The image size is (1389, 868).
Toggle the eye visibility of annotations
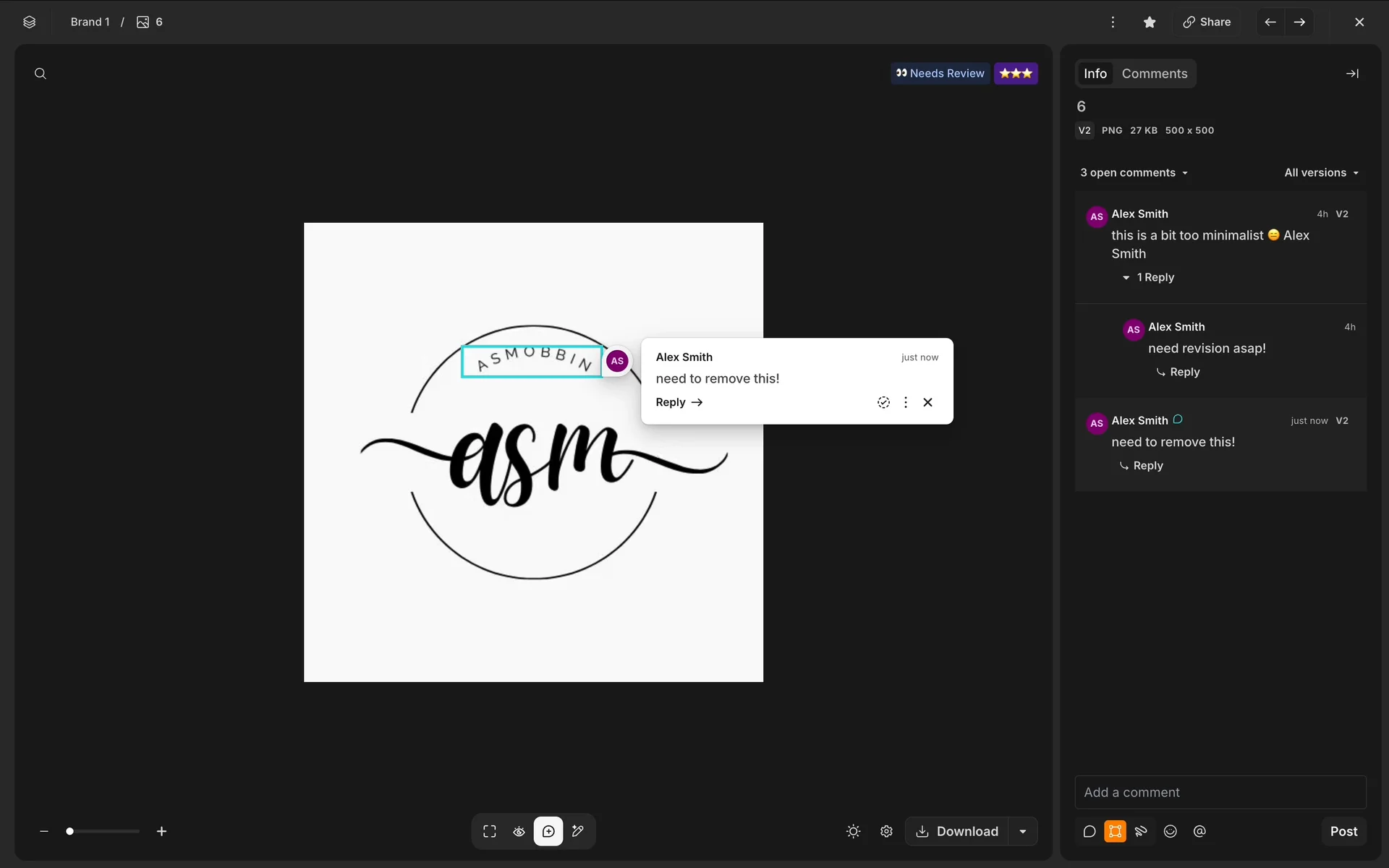coord(519,831)
